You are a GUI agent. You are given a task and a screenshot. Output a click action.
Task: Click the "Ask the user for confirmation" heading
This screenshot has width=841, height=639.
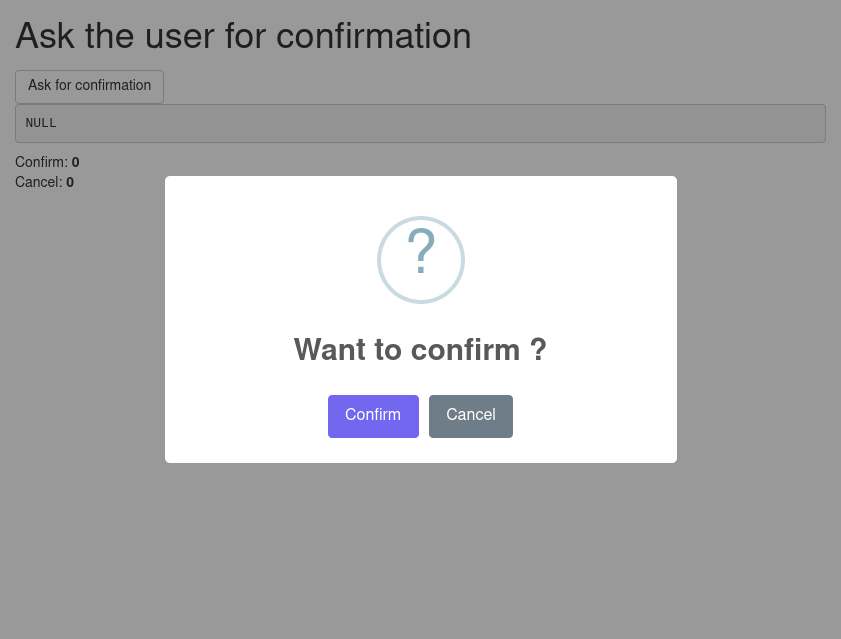pos(243,36)
